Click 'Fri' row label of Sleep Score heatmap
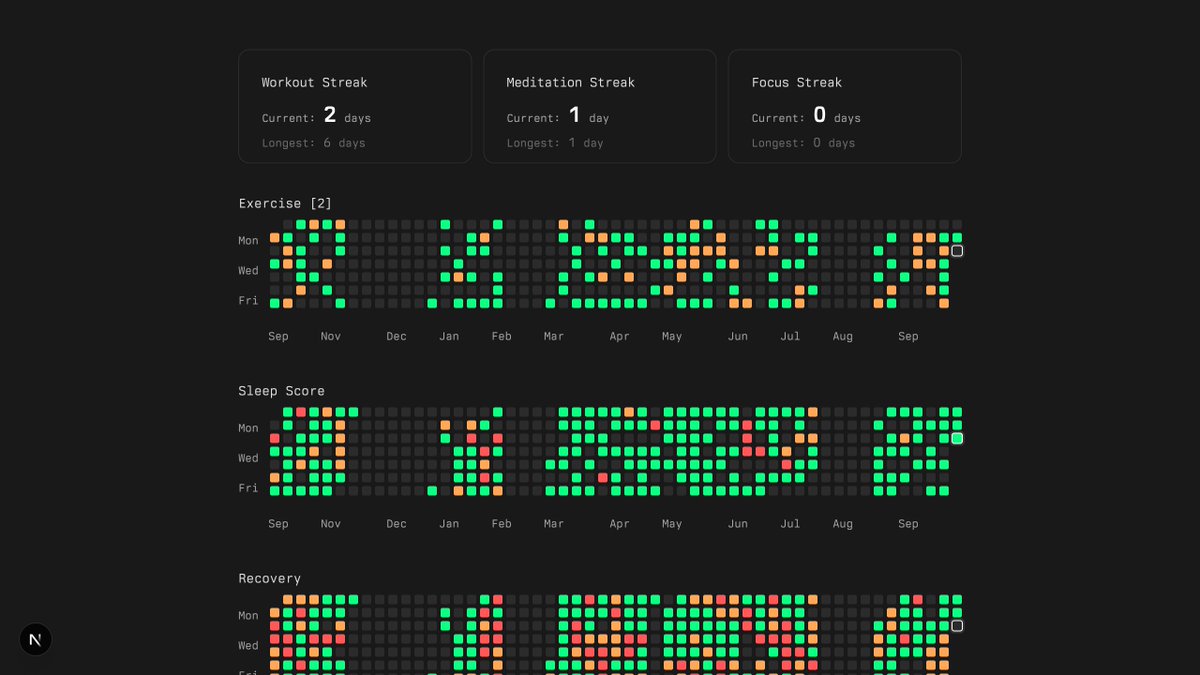The height and width of the screenshot is (675, 1200). point(248,488)
